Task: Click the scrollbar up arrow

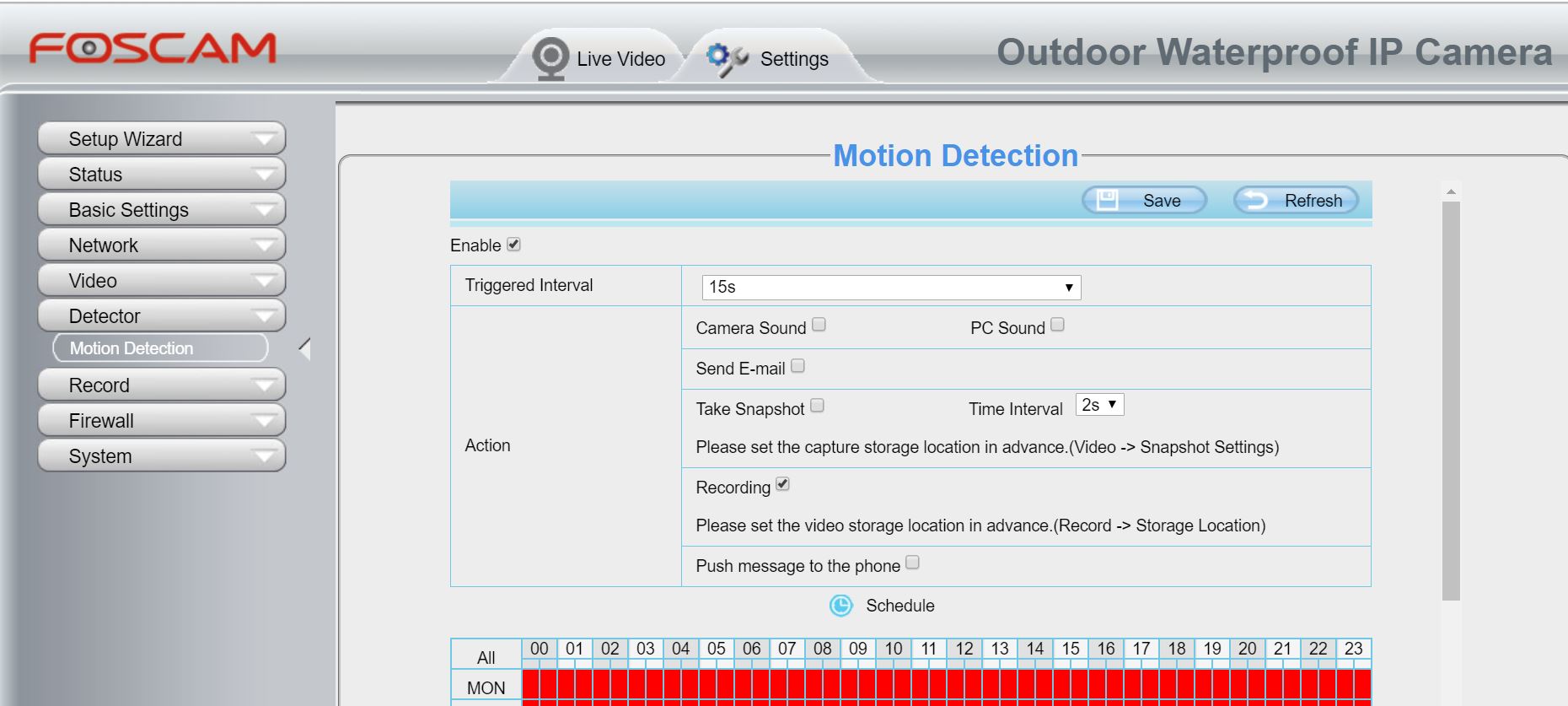Action: (x=1451, y=191)
